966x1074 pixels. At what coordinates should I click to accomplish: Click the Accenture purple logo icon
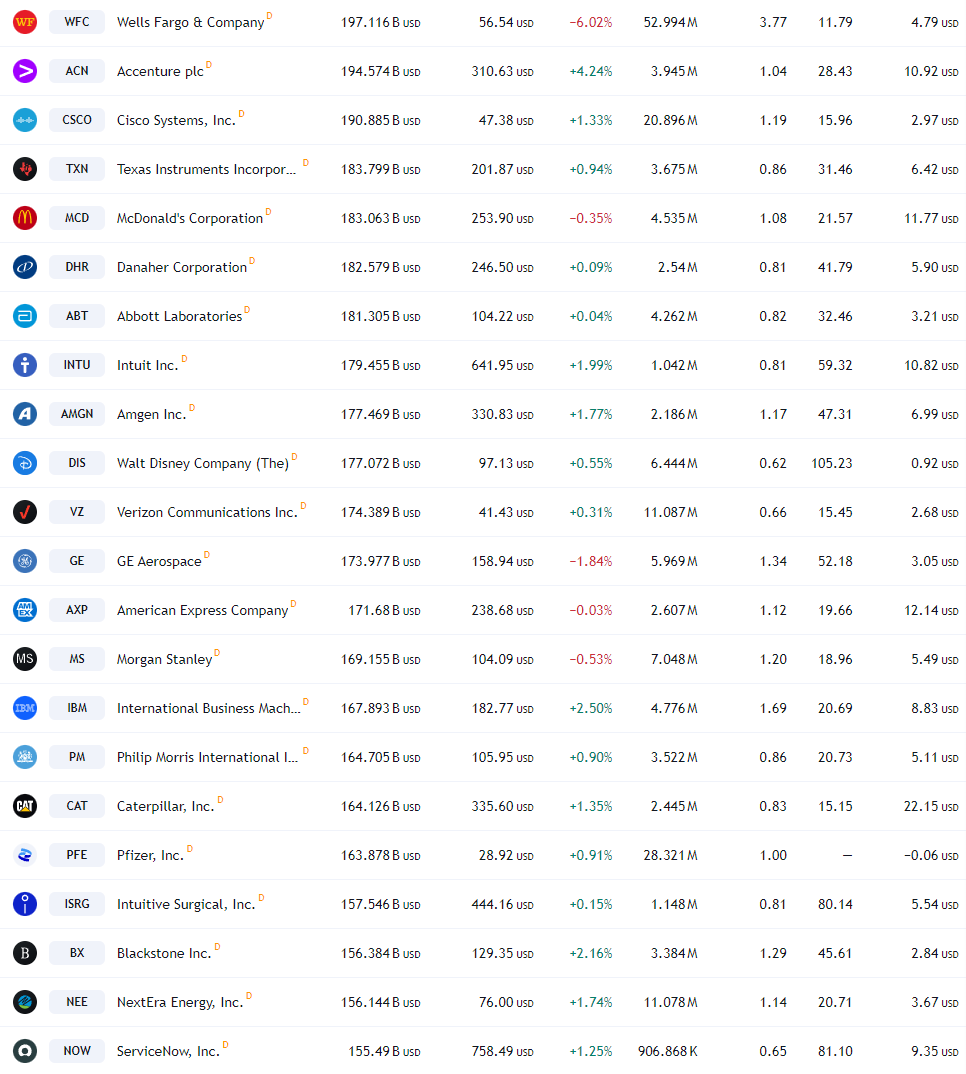25,71
